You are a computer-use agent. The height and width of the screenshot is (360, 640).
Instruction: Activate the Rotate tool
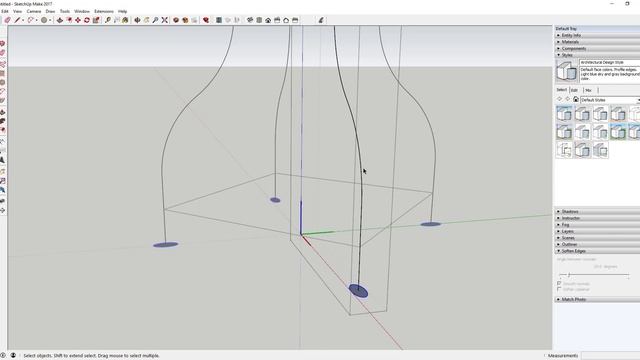tap(87, 20)
